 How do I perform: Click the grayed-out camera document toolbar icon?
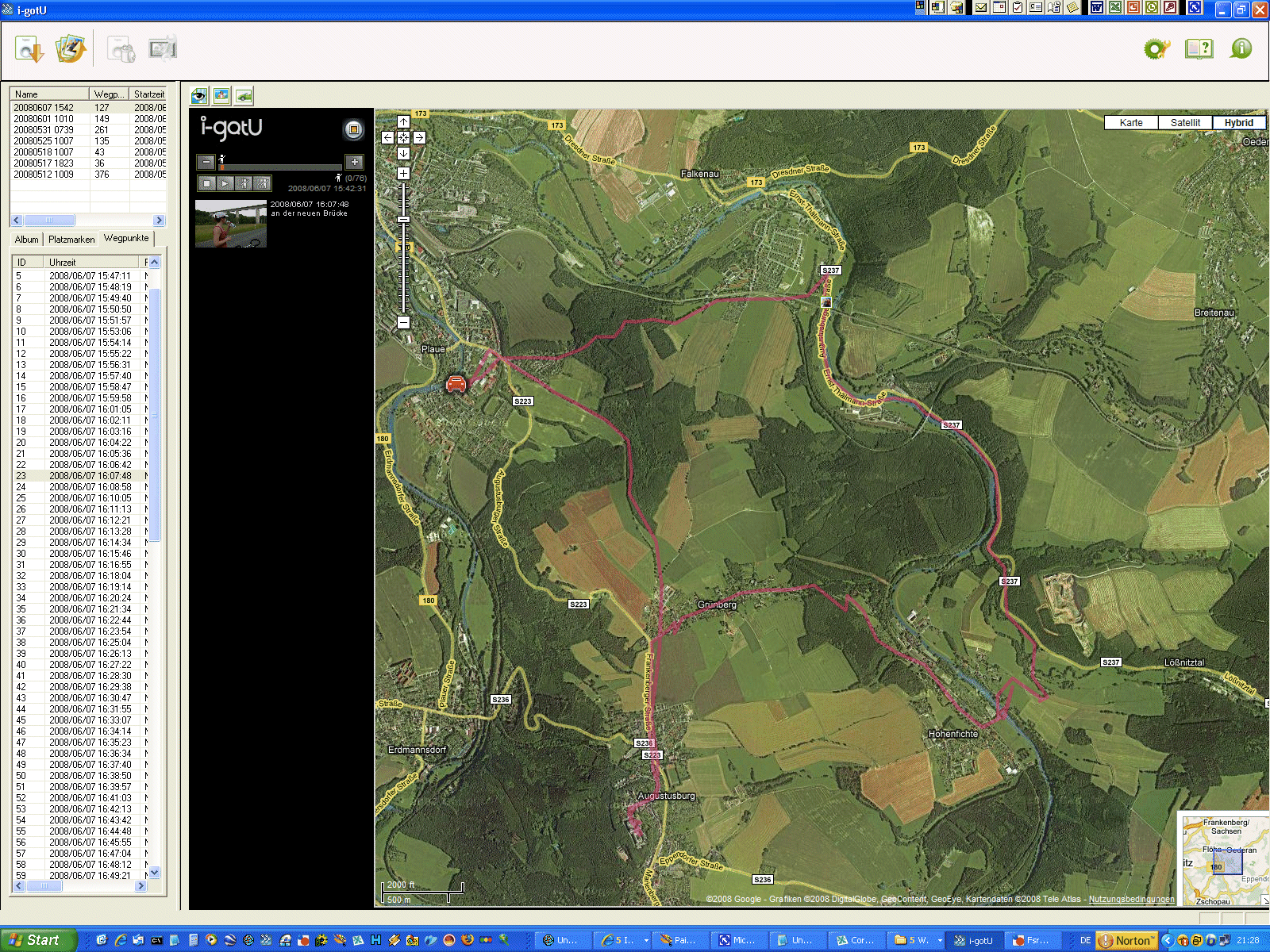[x=121, y=49]
